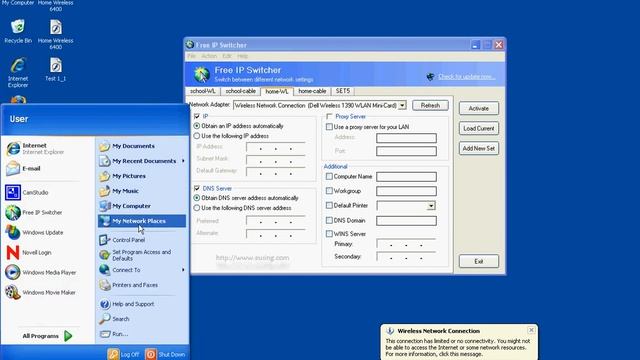Switch to the SET5 tab
The image size is (640, 360).
(x=342, y=91)
